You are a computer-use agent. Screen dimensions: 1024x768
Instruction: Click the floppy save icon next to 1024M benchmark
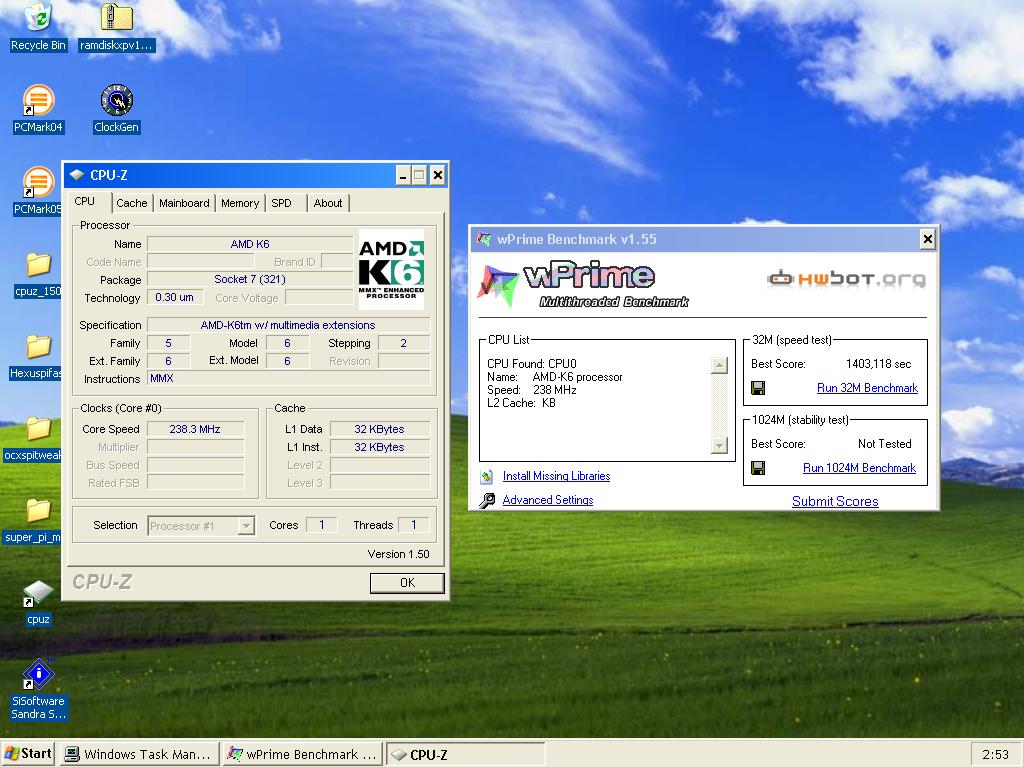tap(758, 468)
